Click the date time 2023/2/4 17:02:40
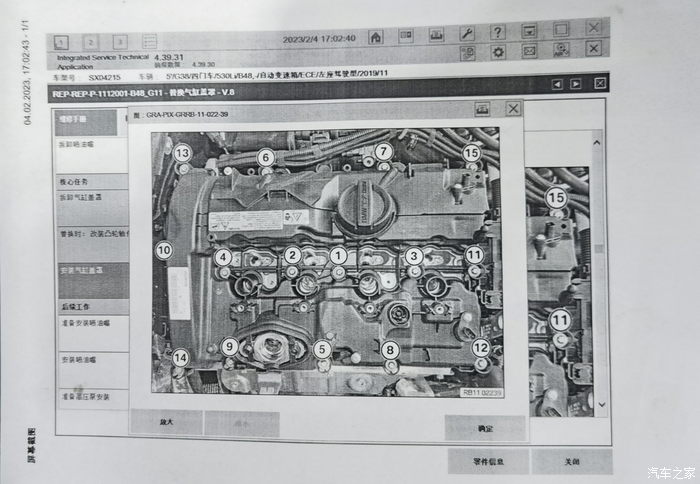Screen dimensions: 700x484 [x=319, y=39]
